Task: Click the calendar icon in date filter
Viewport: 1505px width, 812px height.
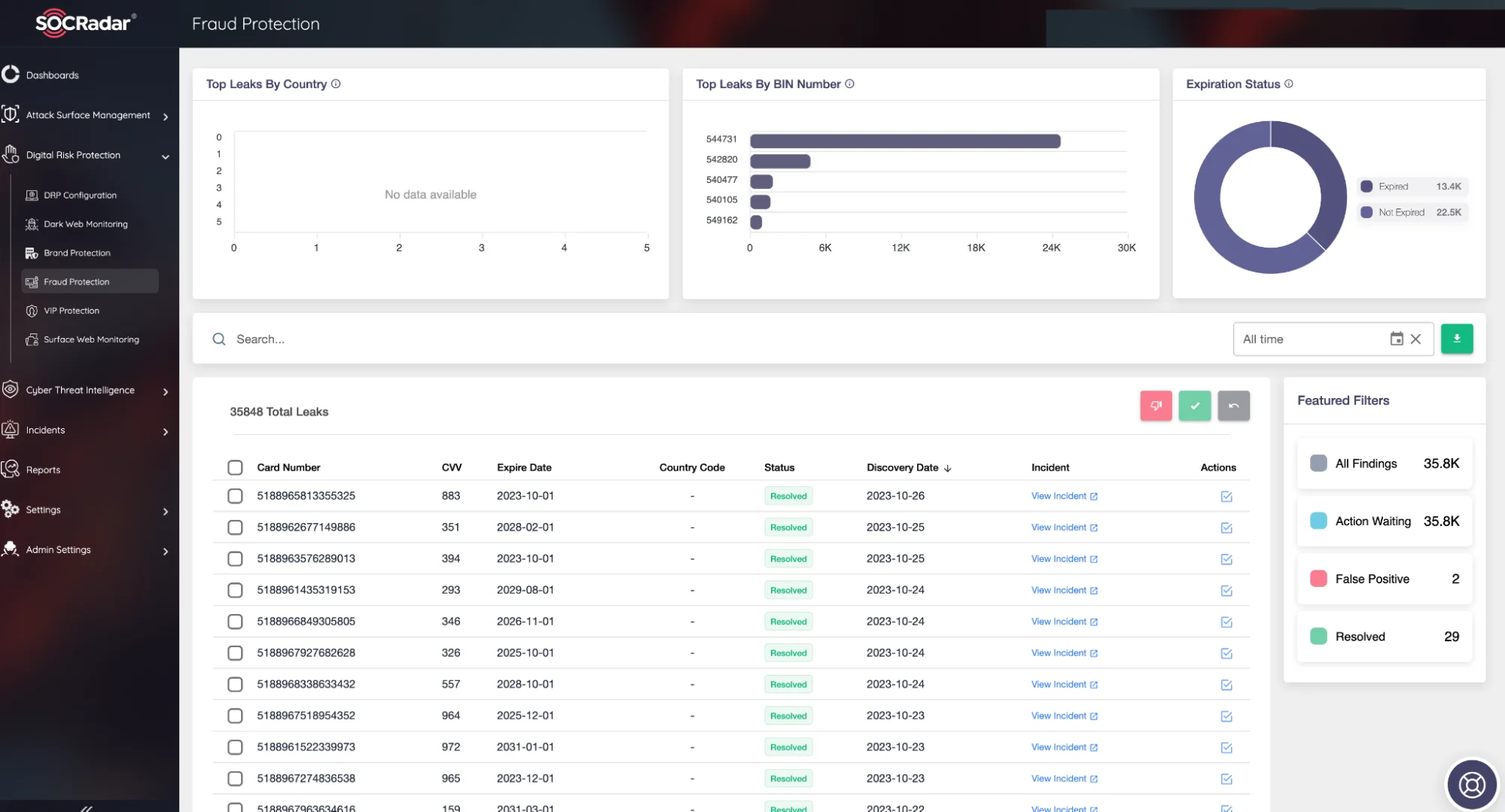Action: (1396, 339)
